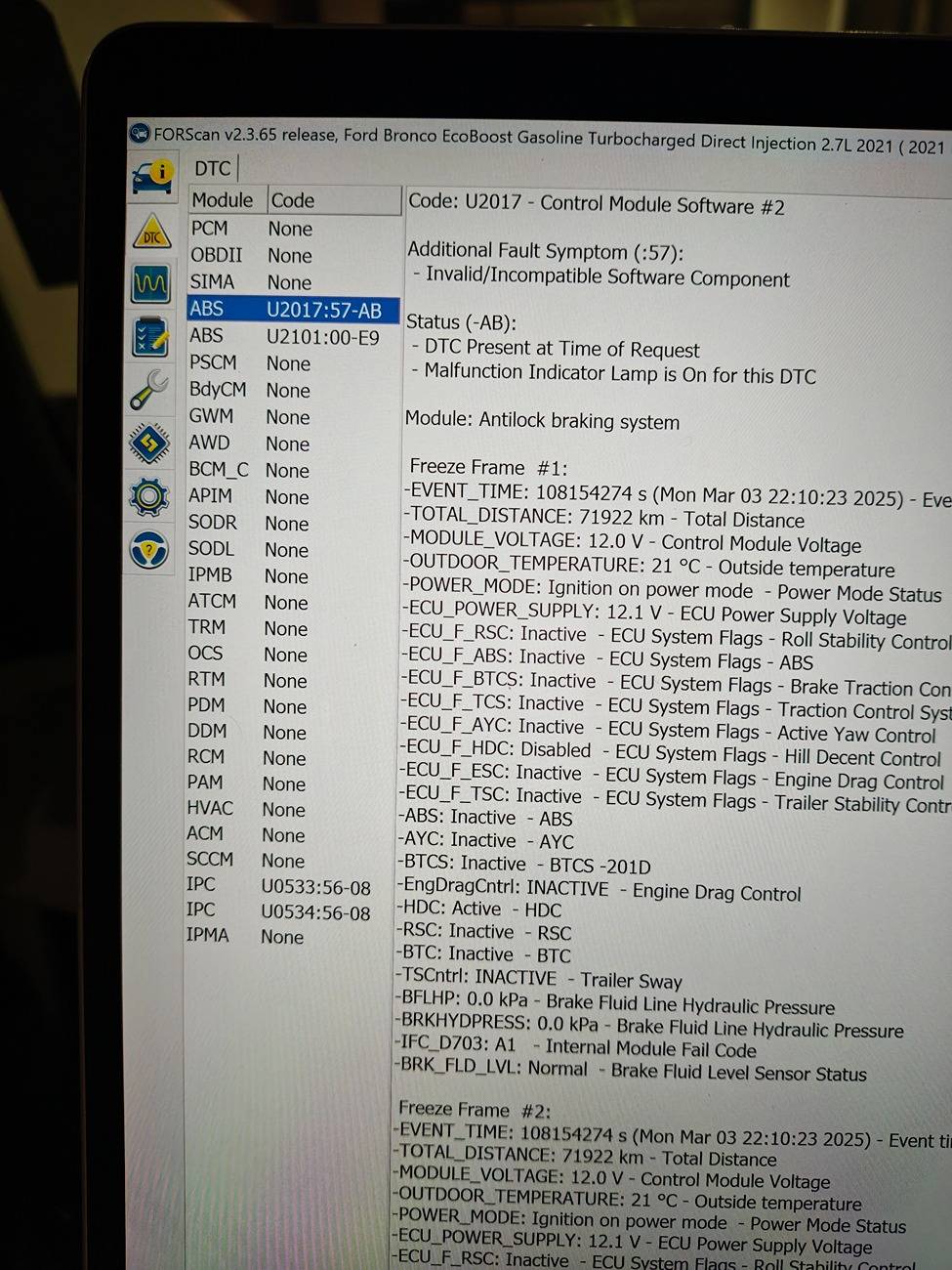Sort by the Module column header
952x1270 pixels.
(228, 200)
